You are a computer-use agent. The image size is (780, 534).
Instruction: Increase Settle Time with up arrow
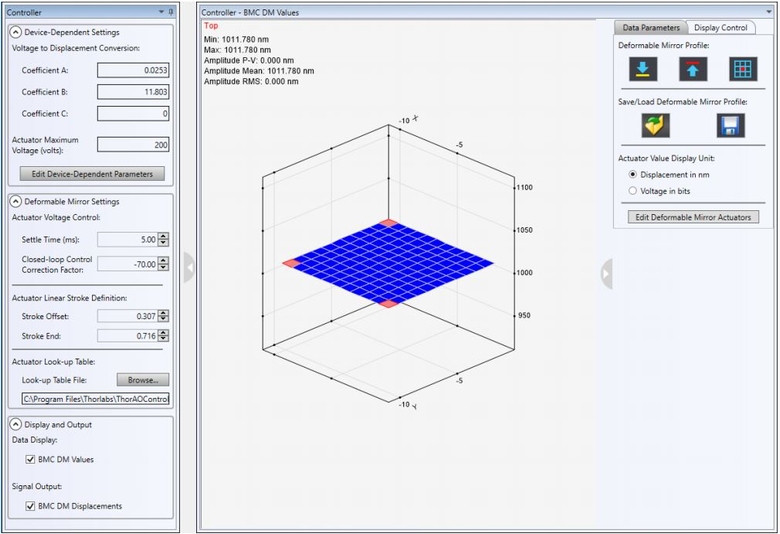point(163,236)
